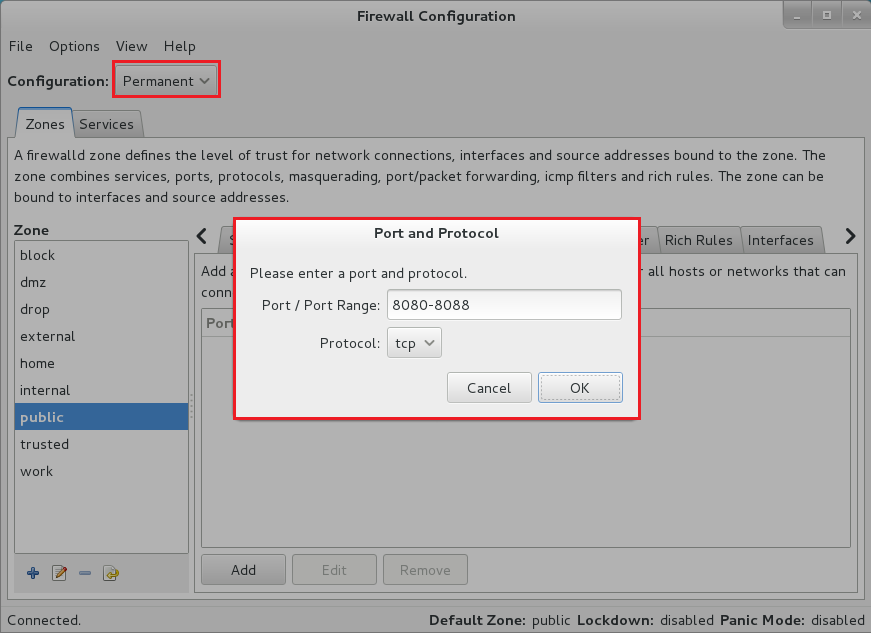The image size is (871, 633).
Task: Select the dmz zone in the list
Action: [x=33, y=282]
